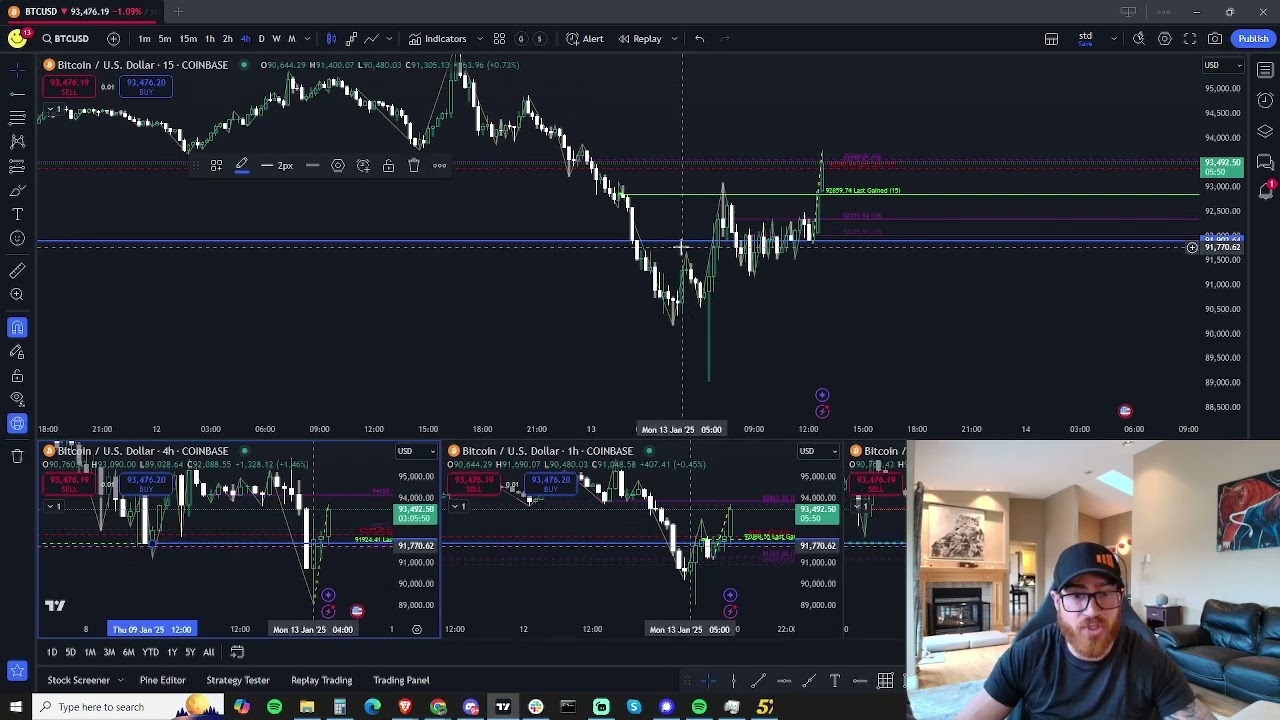This screenshot has height=720, width=1280.
Task: Open the alerts clock panel icon
Action: pos(1265,100)
